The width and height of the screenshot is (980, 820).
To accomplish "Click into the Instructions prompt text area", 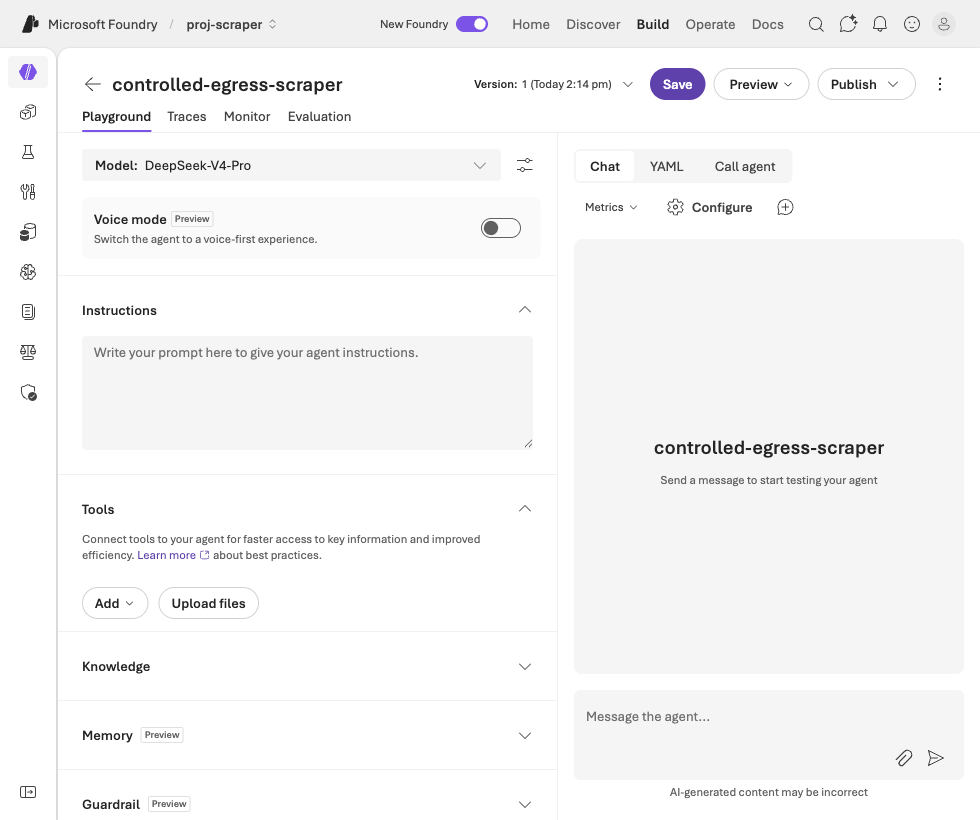I will [x=308, y=393].
